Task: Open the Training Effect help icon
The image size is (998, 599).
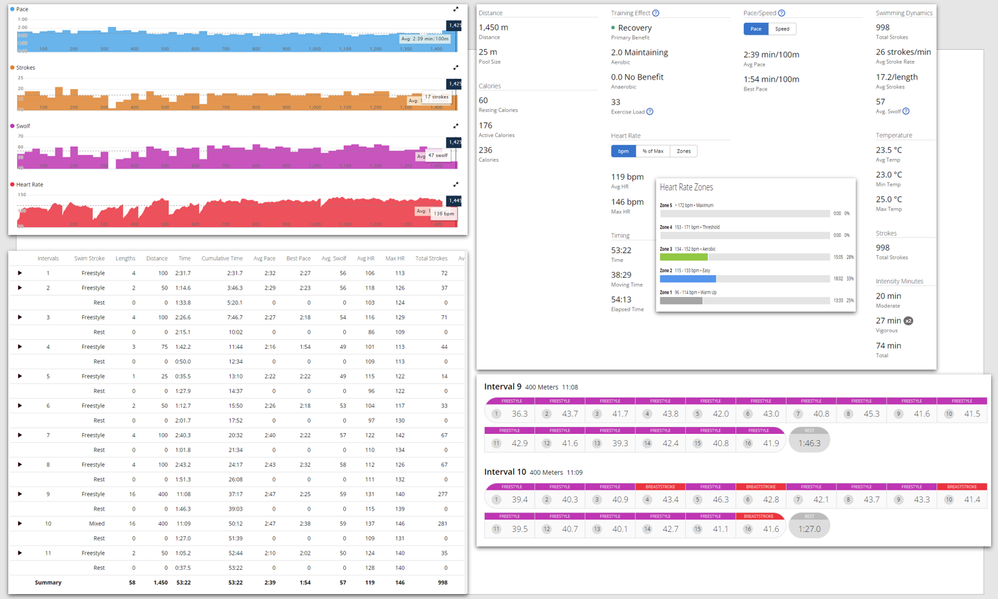Action: pos(656,13)
